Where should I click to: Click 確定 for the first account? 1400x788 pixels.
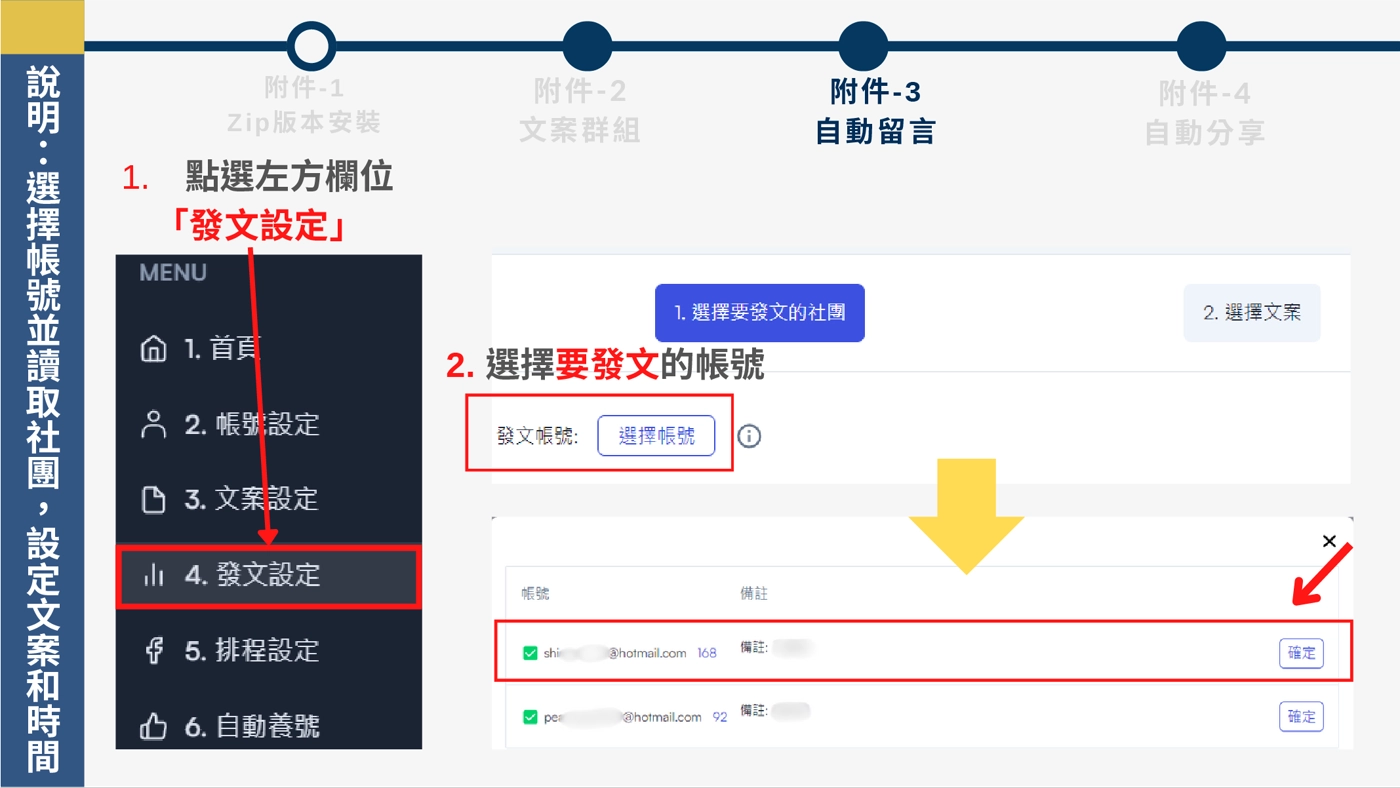pyautogui.click(x=1301, y=653)
